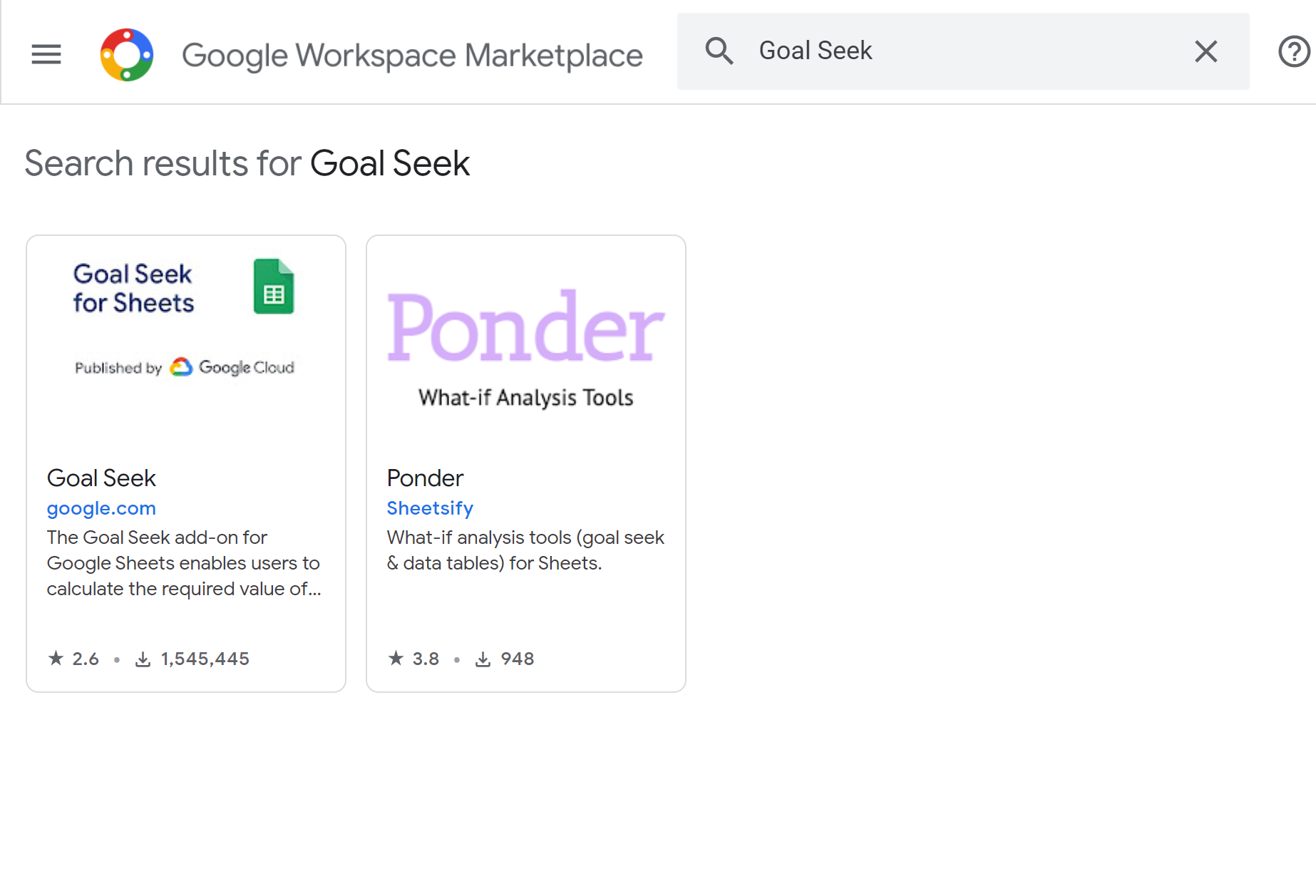Open the Sheetsify developer link
1316x896 pixels.
(430, 508)
